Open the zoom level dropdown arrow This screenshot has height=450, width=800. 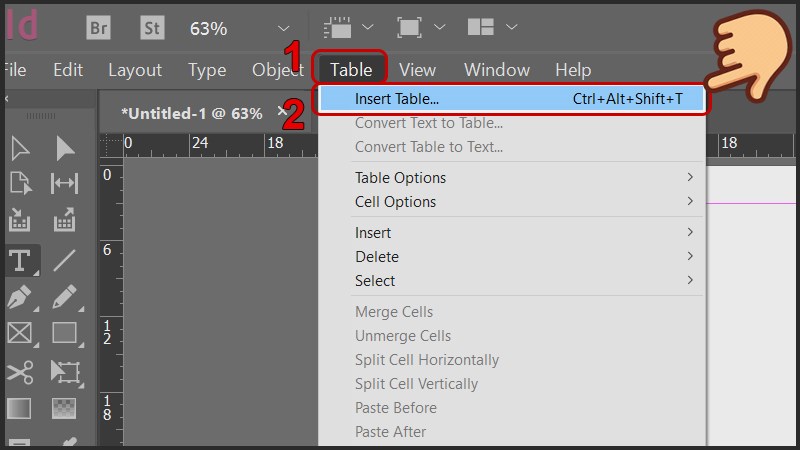tap(283, 27)
